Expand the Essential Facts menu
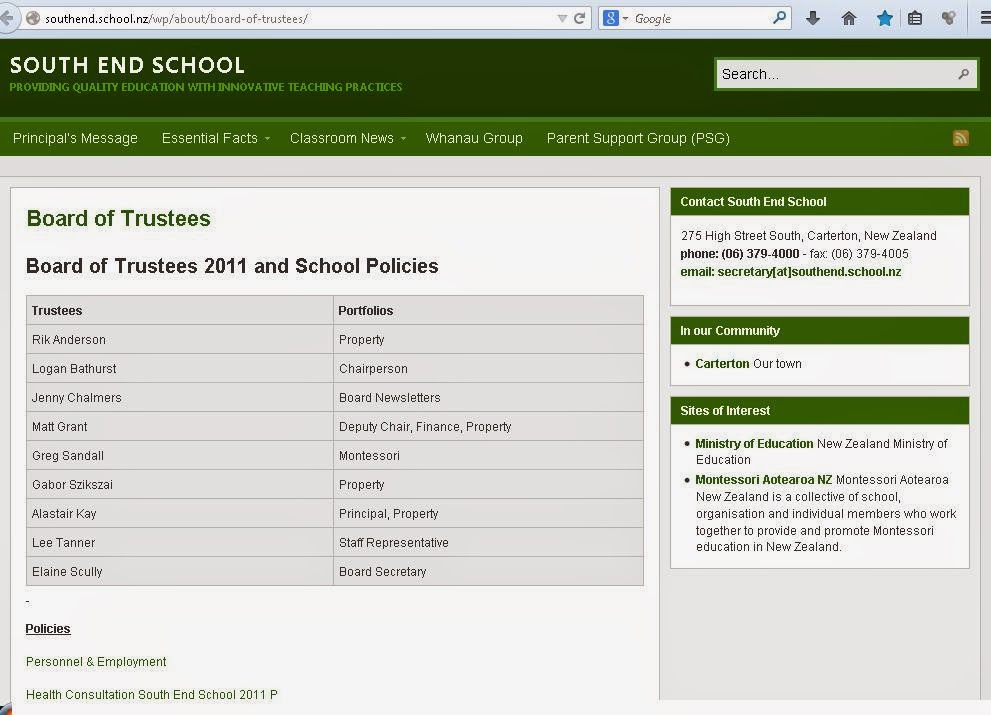 click(x=216, y=138)
